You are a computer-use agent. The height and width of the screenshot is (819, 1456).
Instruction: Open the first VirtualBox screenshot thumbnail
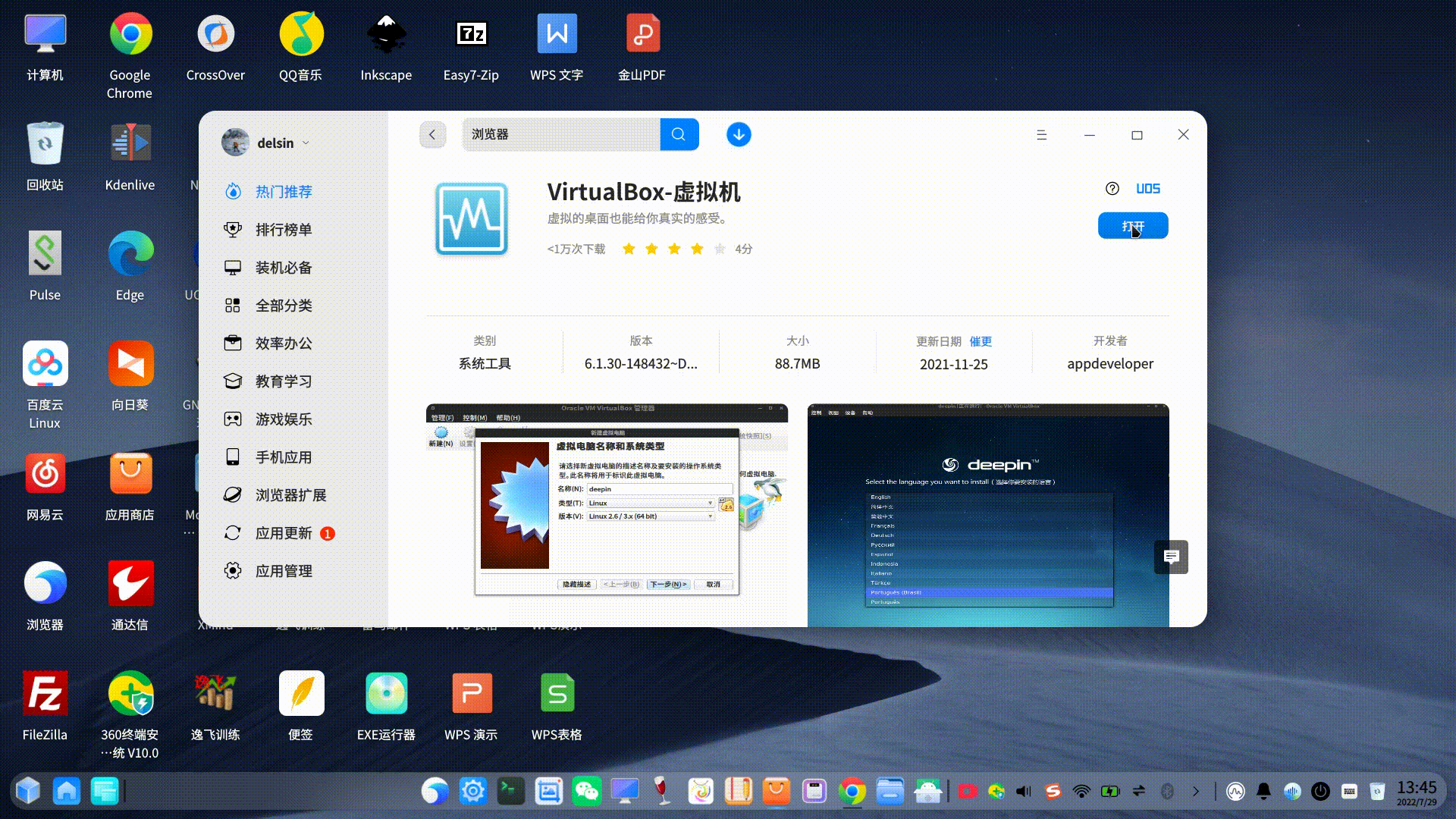pyautogui.click(x=607, y=515)
